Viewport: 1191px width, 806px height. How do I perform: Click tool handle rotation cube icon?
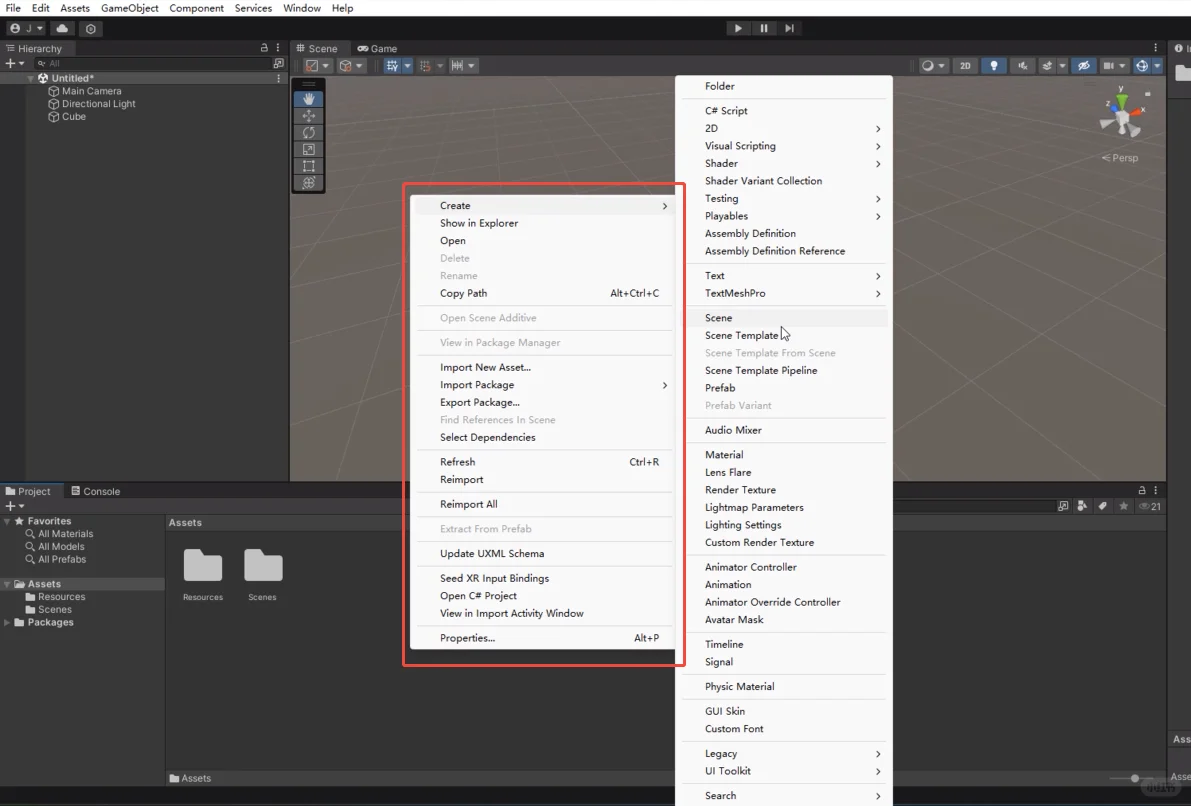346,65
